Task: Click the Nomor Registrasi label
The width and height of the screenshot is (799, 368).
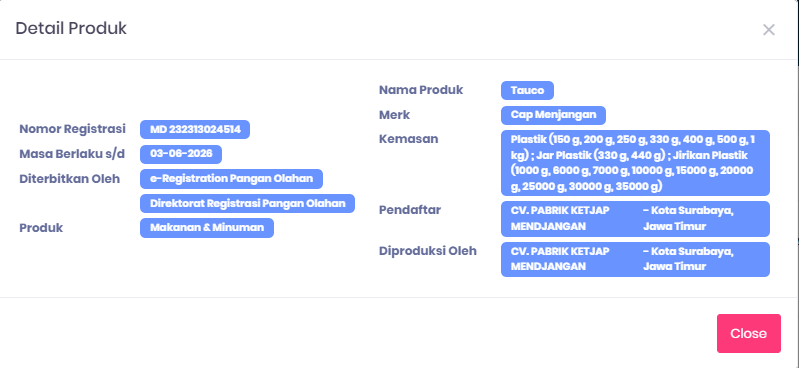Action: (x=72, y=129)
